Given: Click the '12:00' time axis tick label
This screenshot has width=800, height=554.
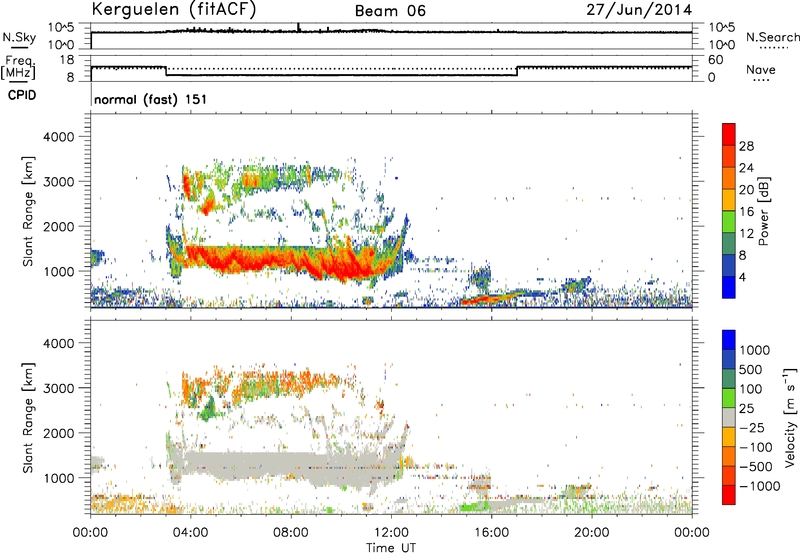Looking at the screenshot, I should [x=391, y=533].
